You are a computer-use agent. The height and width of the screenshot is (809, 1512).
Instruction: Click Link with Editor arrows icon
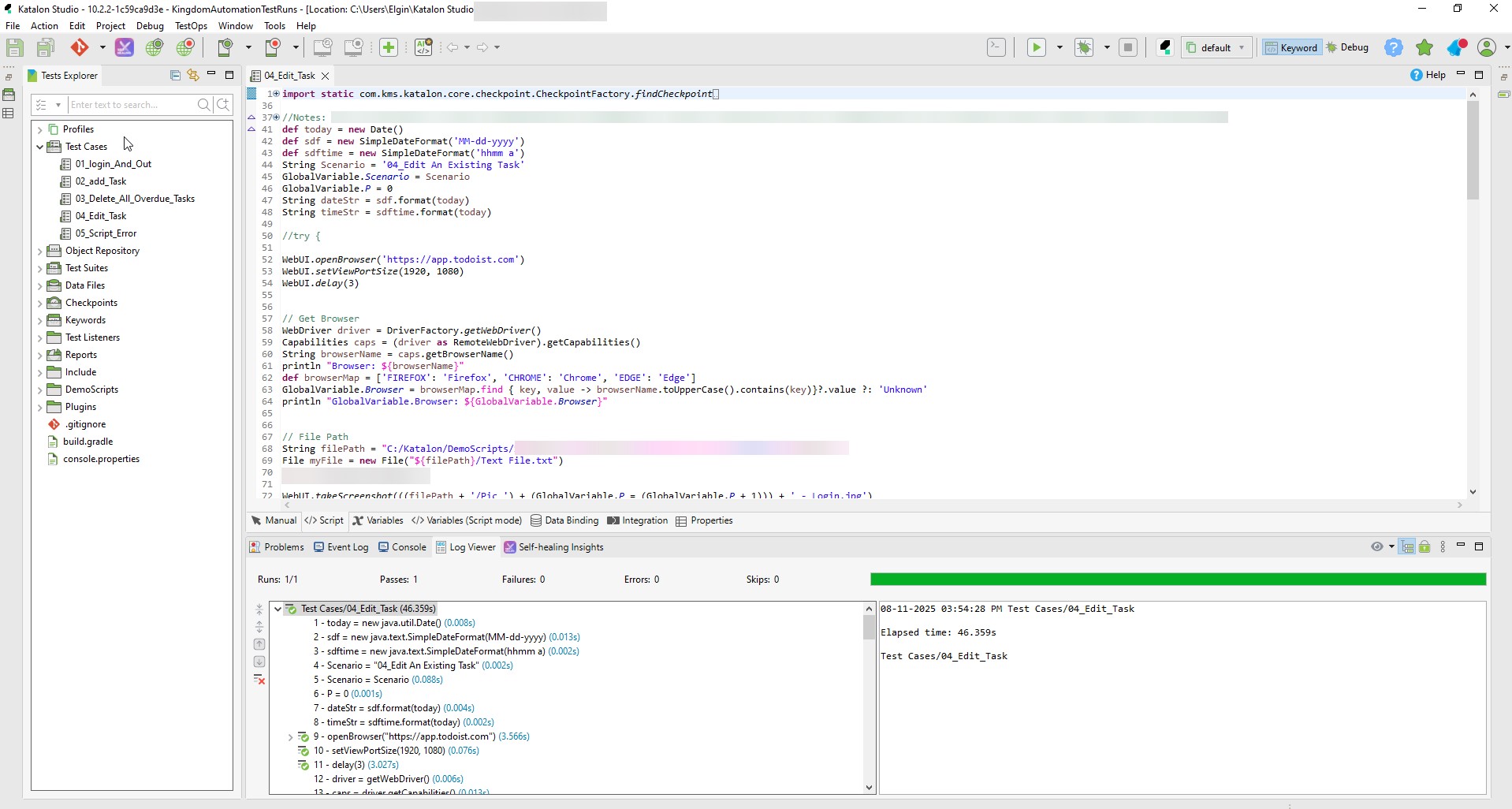(192, 75)
